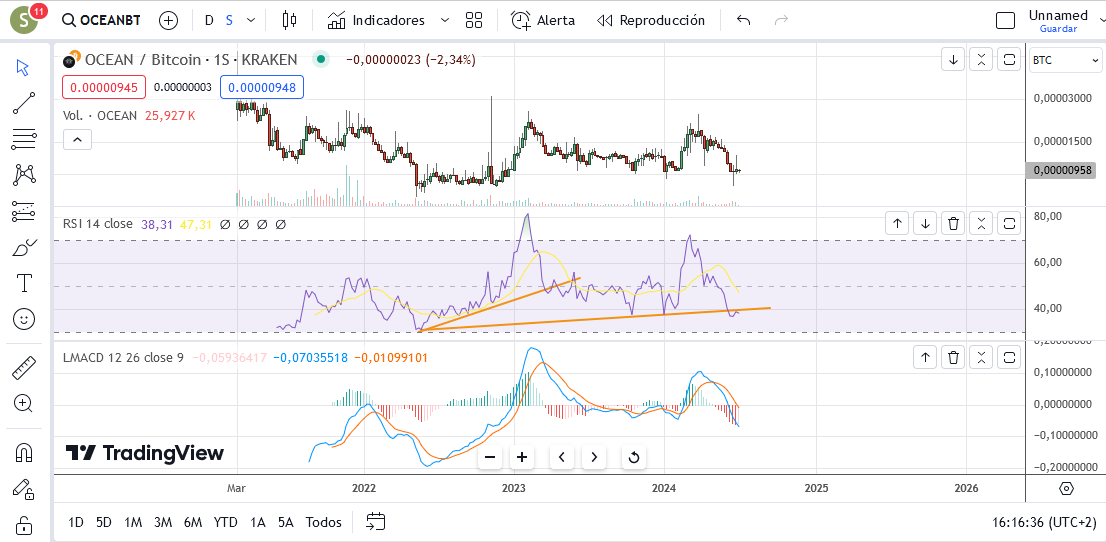The image size is (1106, 542).
Task: Select the trend line drawing tool
Action: click(x=23, y=103)
